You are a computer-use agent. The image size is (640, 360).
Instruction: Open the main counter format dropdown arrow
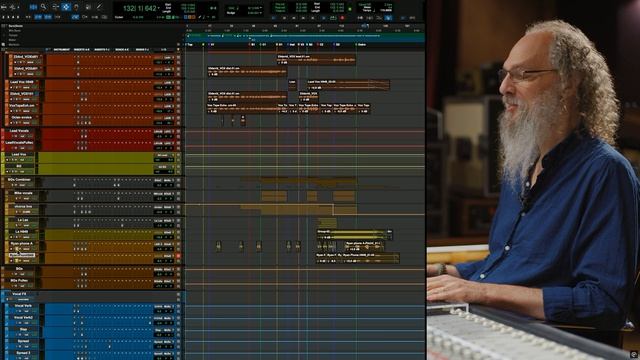(x=159, y=8)
